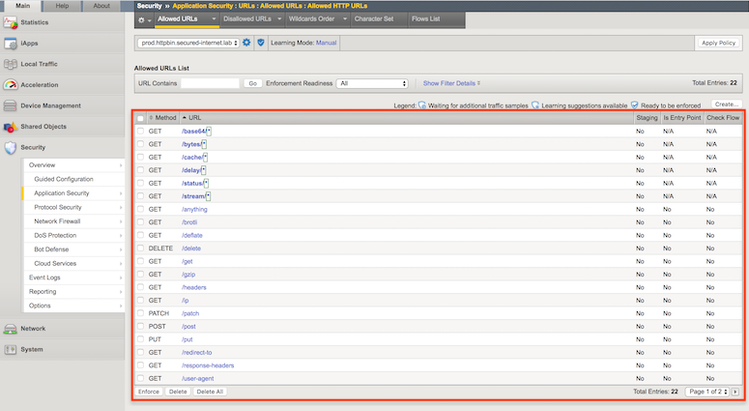The height and width of the screenshot is (411, 749).
Task: Open Local Traffic sidebar icon
Action: pos(10,65)
